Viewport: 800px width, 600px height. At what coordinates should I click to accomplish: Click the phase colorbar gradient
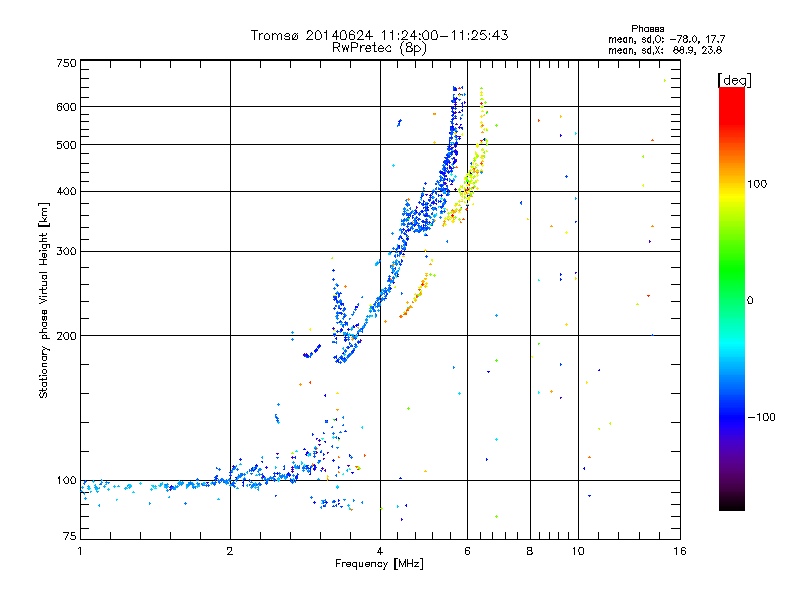[x=732, y=298]
